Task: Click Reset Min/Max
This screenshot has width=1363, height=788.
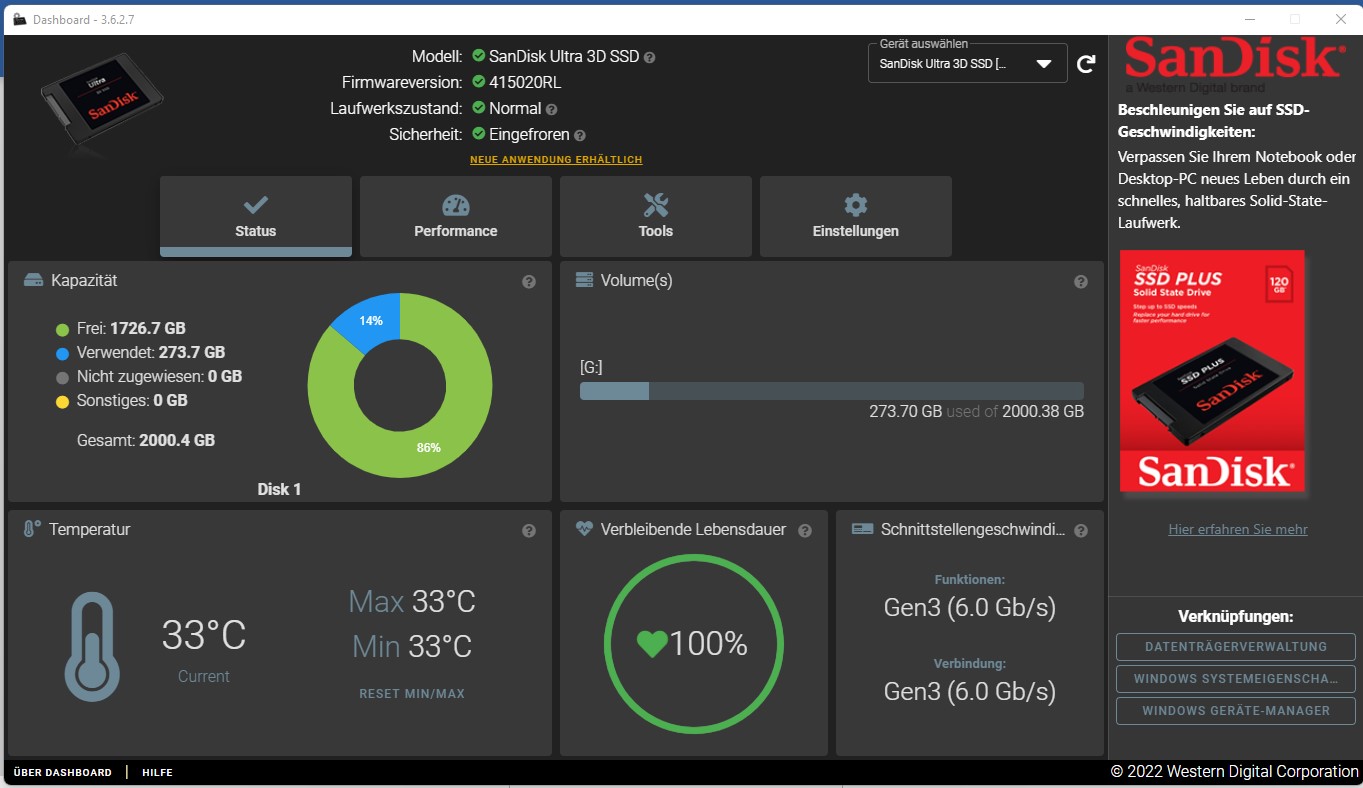Action: click(412, 694)
